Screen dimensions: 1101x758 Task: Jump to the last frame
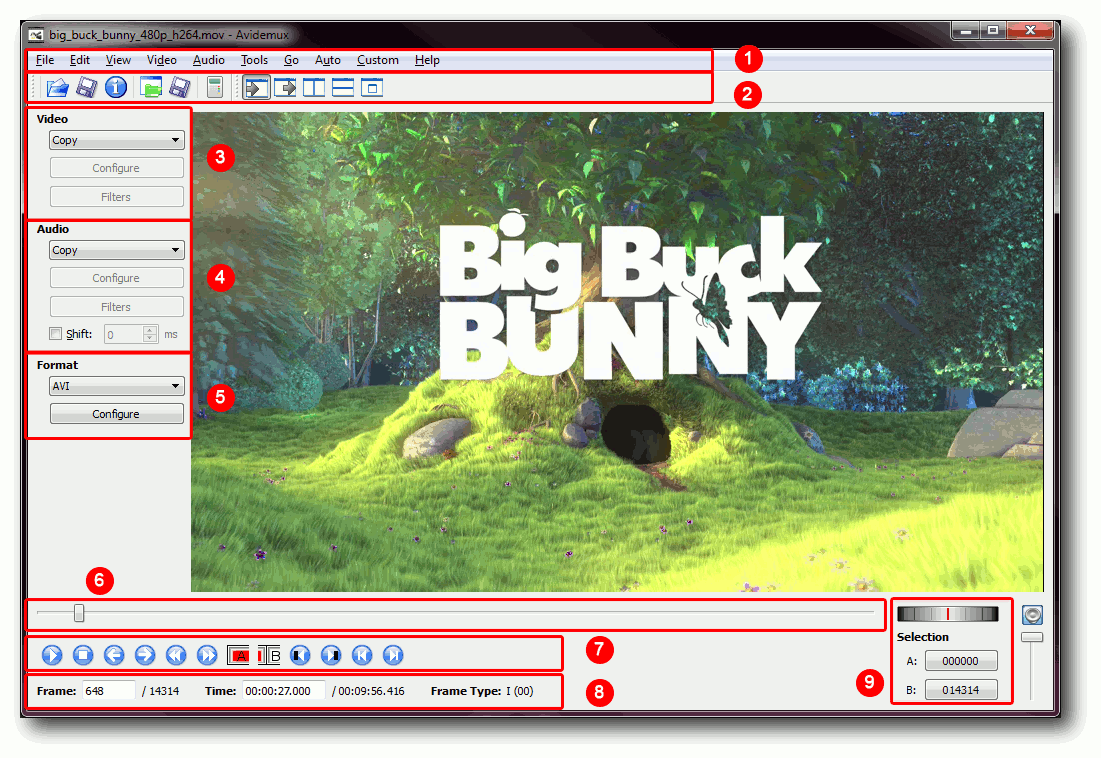[393, 655]
